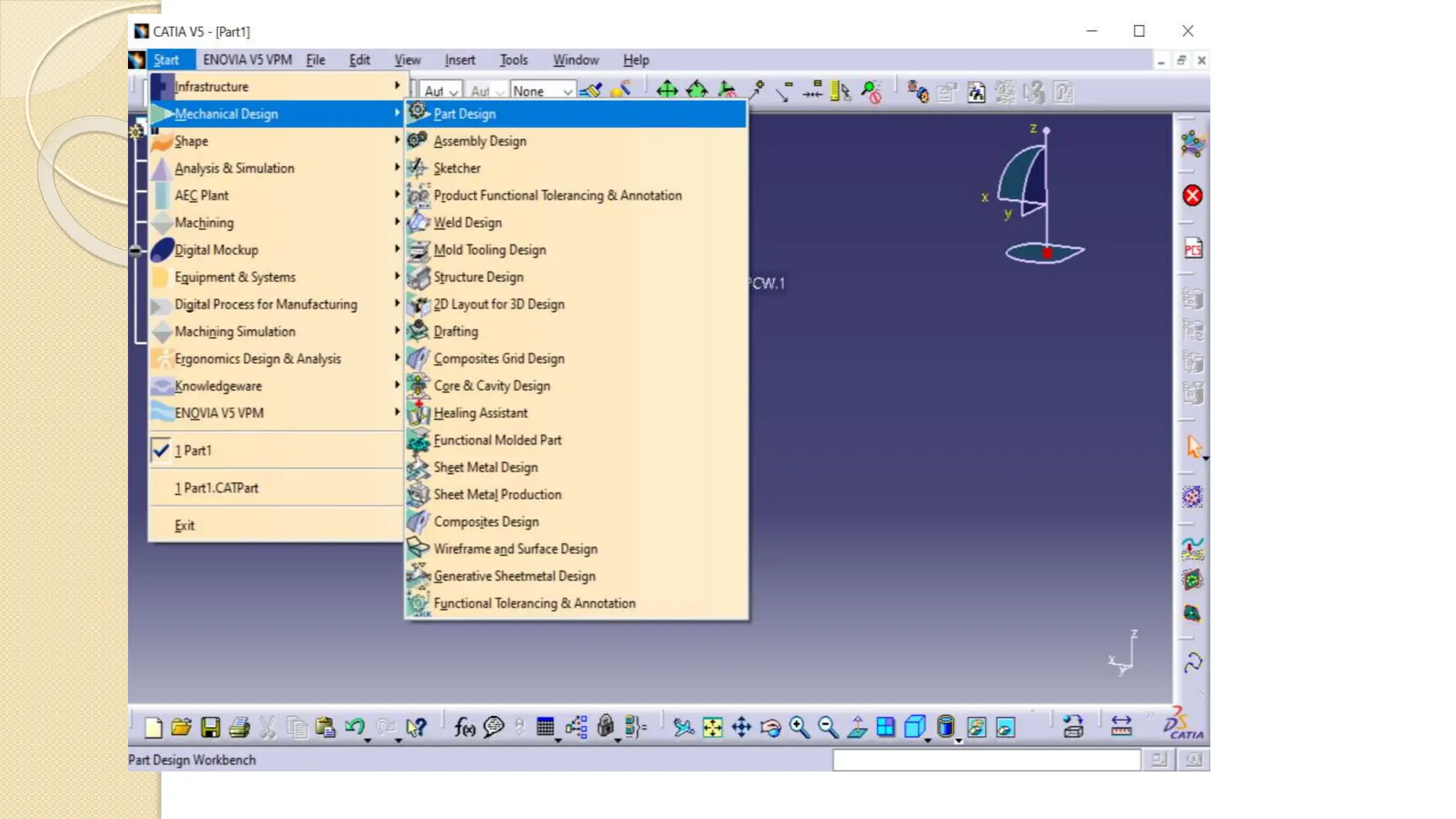Open the None dropdown in top toolbar
This screenshot has height=819, width=1456.
(567, 92)
